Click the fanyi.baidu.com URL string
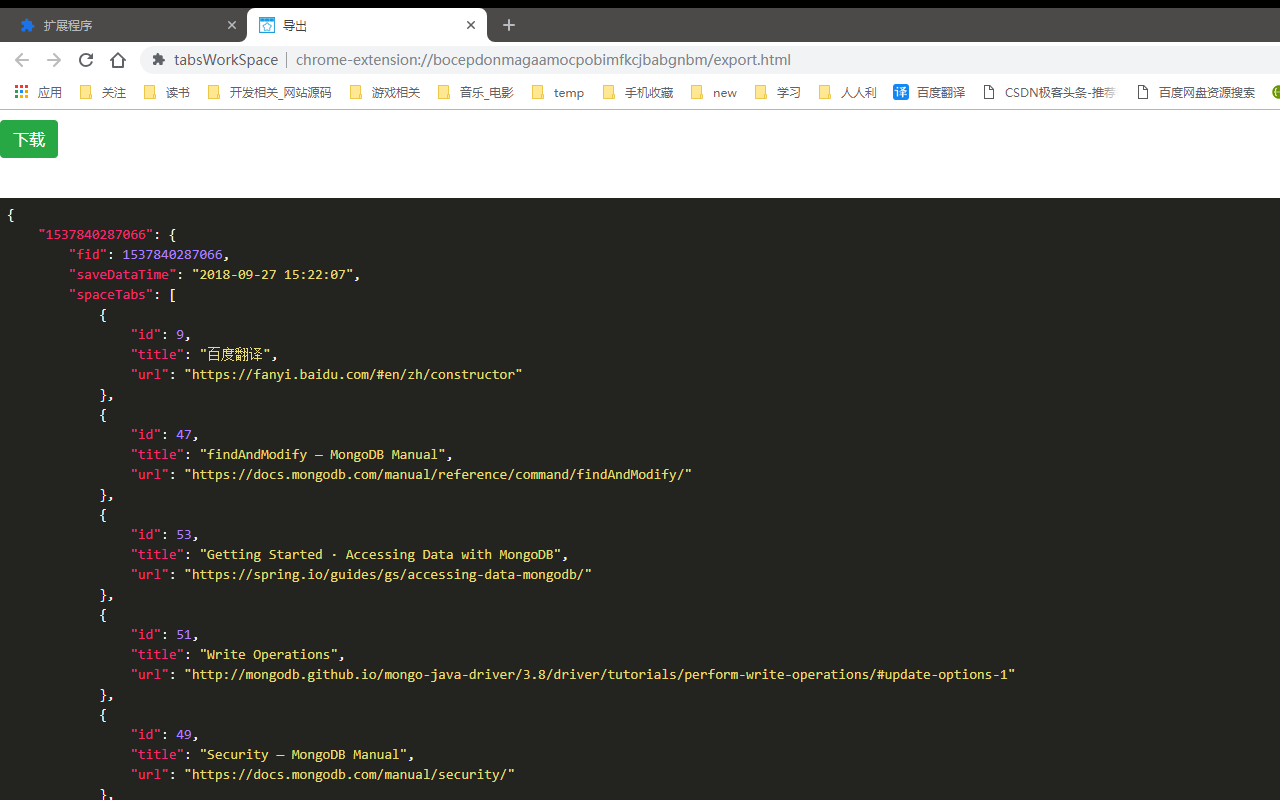 (353, 375)
